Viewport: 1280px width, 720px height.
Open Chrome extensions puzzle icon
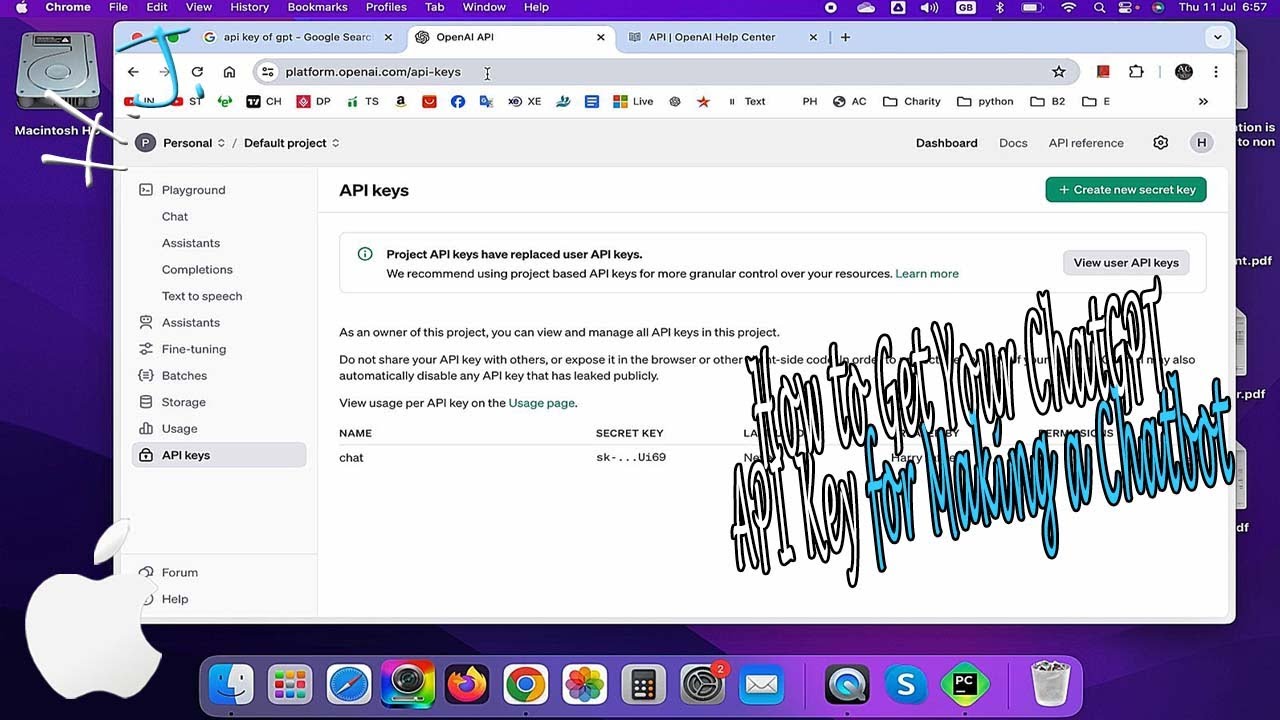click(x=1136, y=72)
